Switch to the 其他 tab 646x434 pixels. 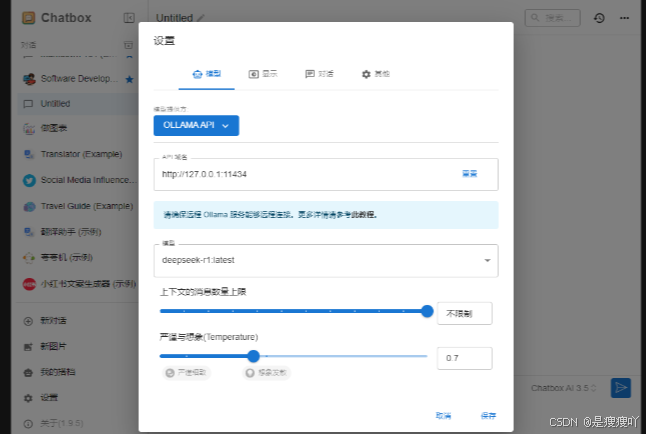[x=375, y=74]
